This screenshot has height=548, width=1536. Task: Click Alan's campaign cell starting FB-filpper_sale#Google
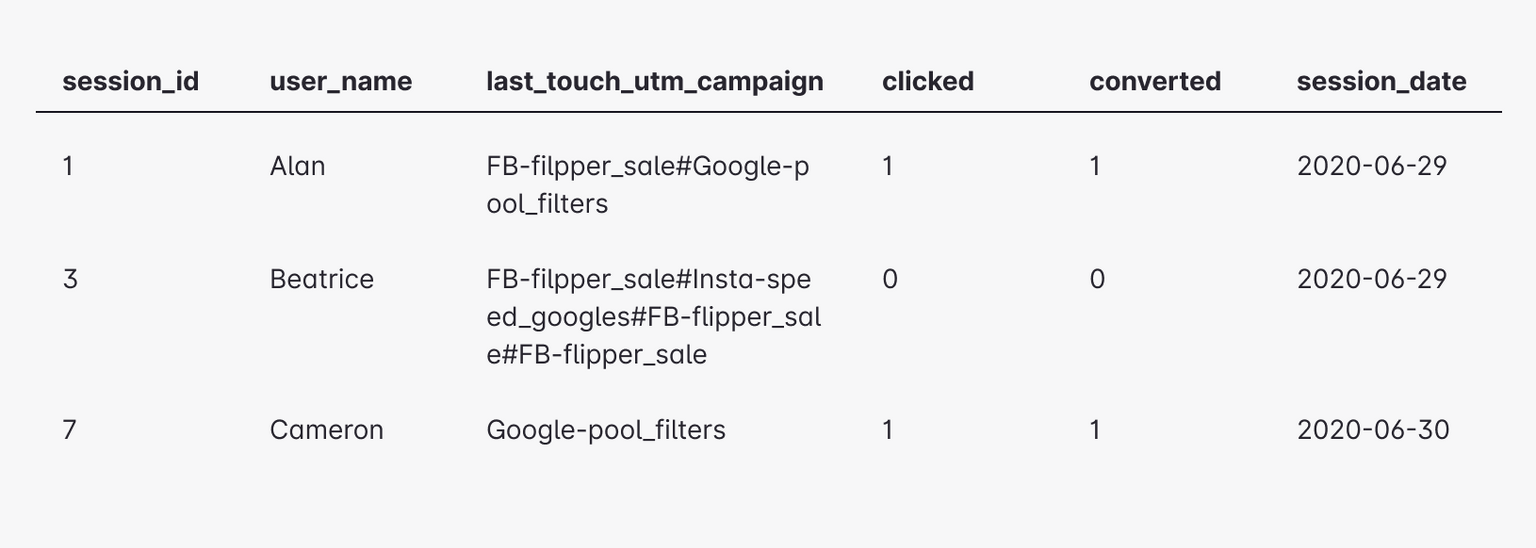tap(648, 185)
